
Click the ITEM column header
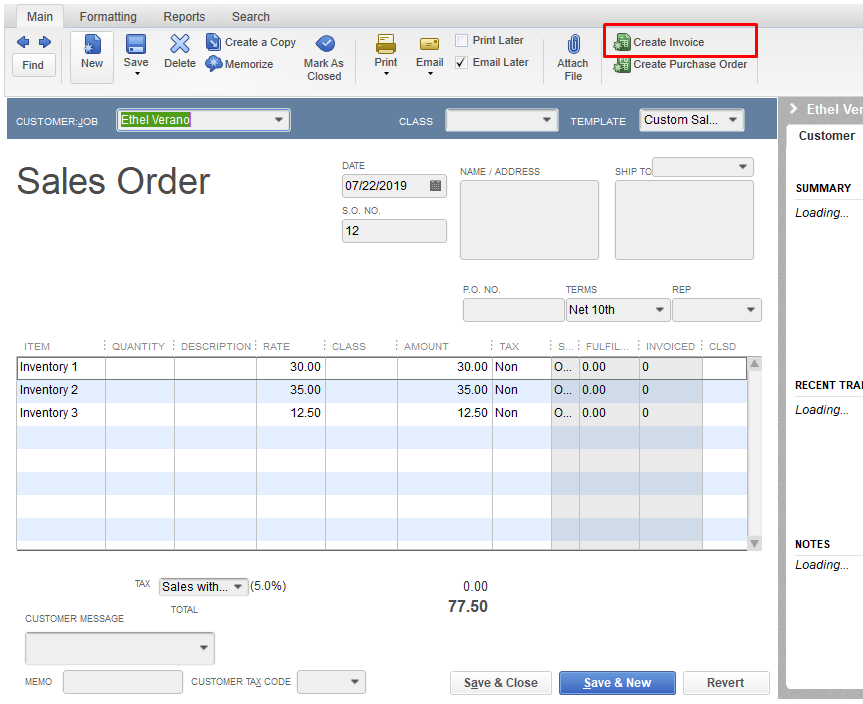click(37, 346)
